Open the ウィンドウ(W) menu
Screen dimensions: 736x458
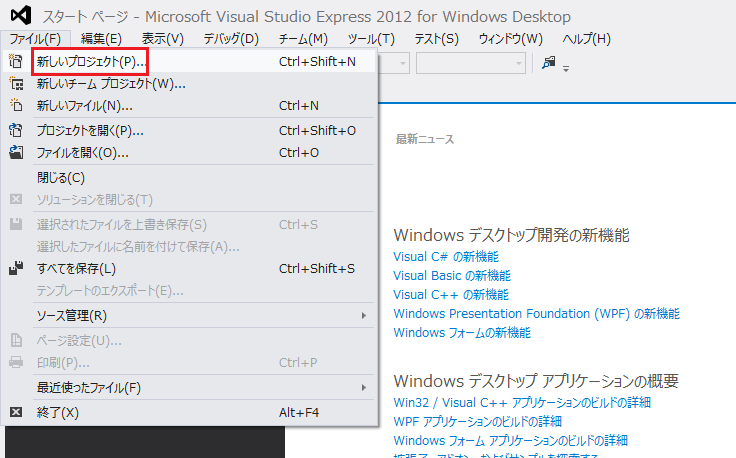(510, 38)
